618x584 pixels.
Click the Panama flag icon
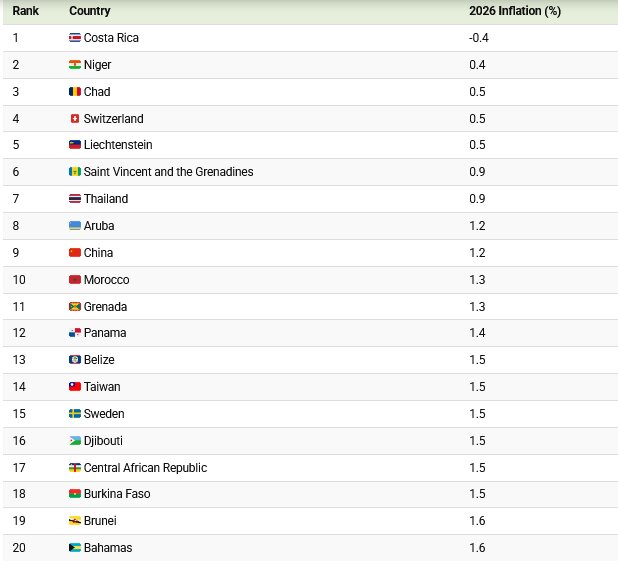point(74,333)
